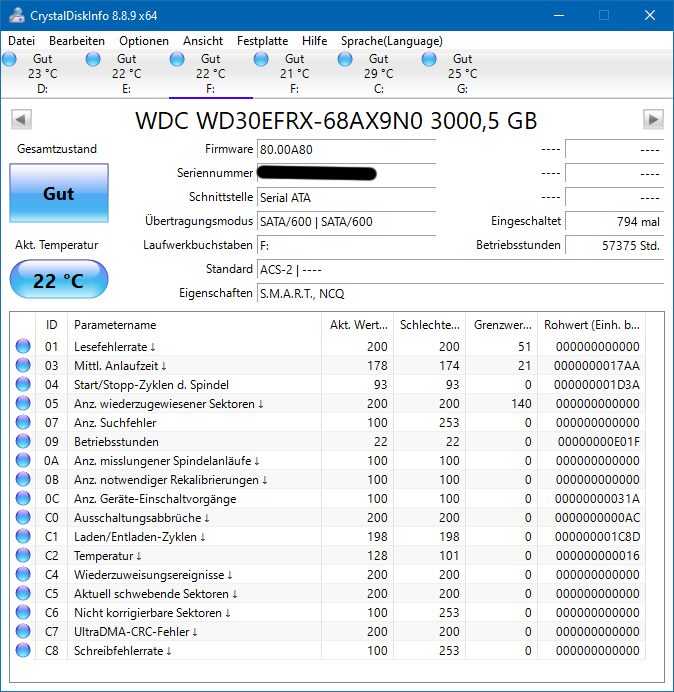This screenshot has height=692, width=674.
Task: Click status orb of Ausschaltungsabbrüche row
Action: coord(23,517)
